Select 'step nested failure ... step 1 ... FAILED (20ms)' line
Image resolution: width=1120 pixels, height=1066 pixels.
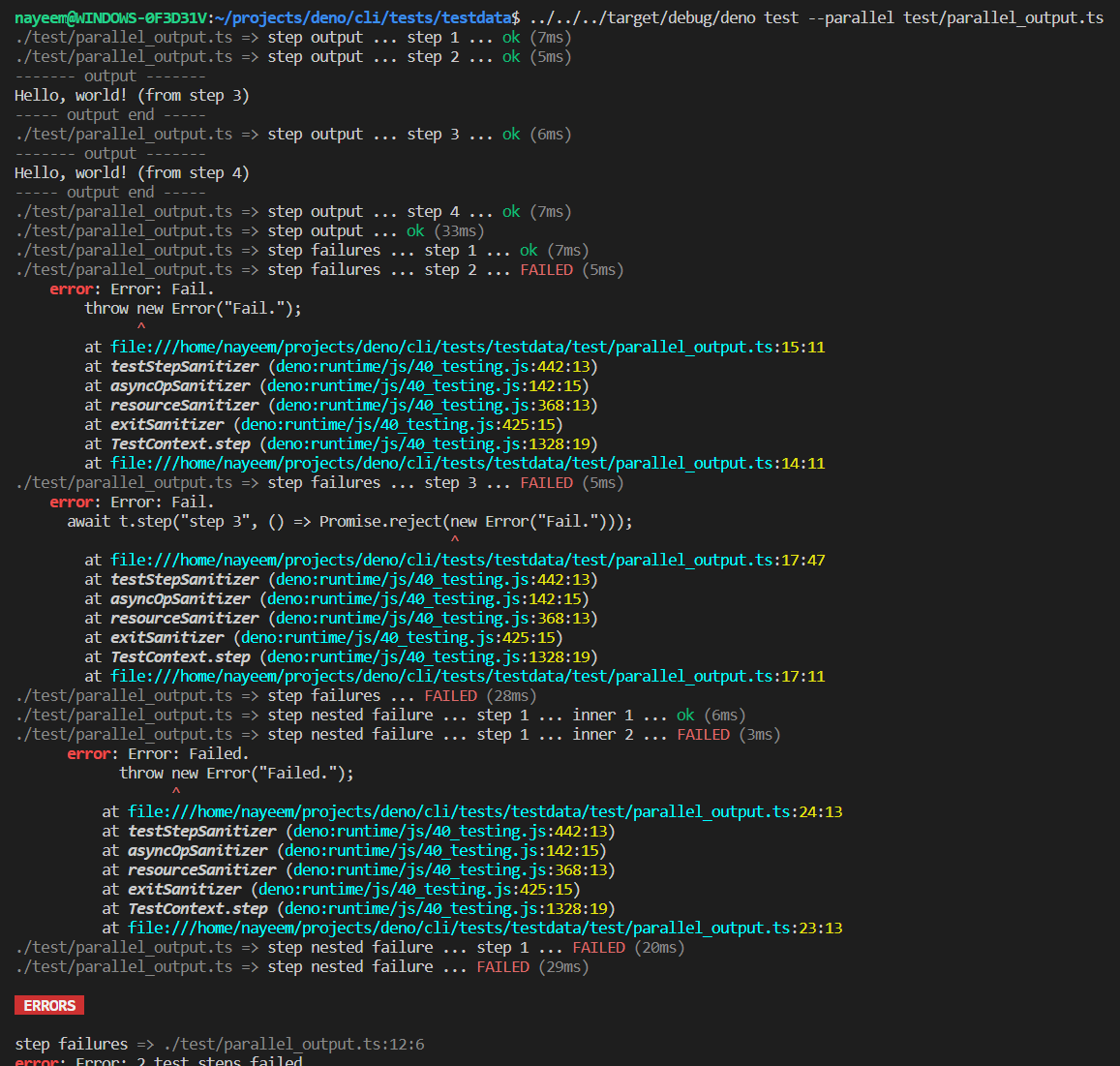(349, 948)
